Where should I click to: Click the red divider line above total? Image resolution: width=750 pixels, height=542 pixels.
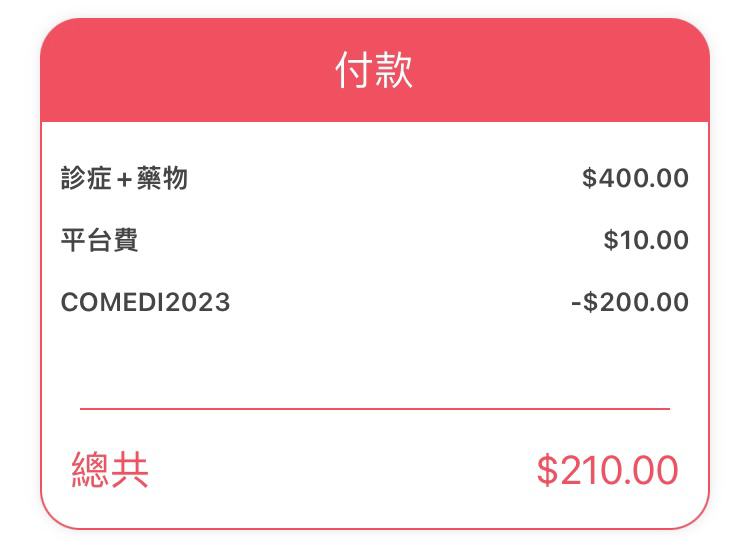[375, 409]
